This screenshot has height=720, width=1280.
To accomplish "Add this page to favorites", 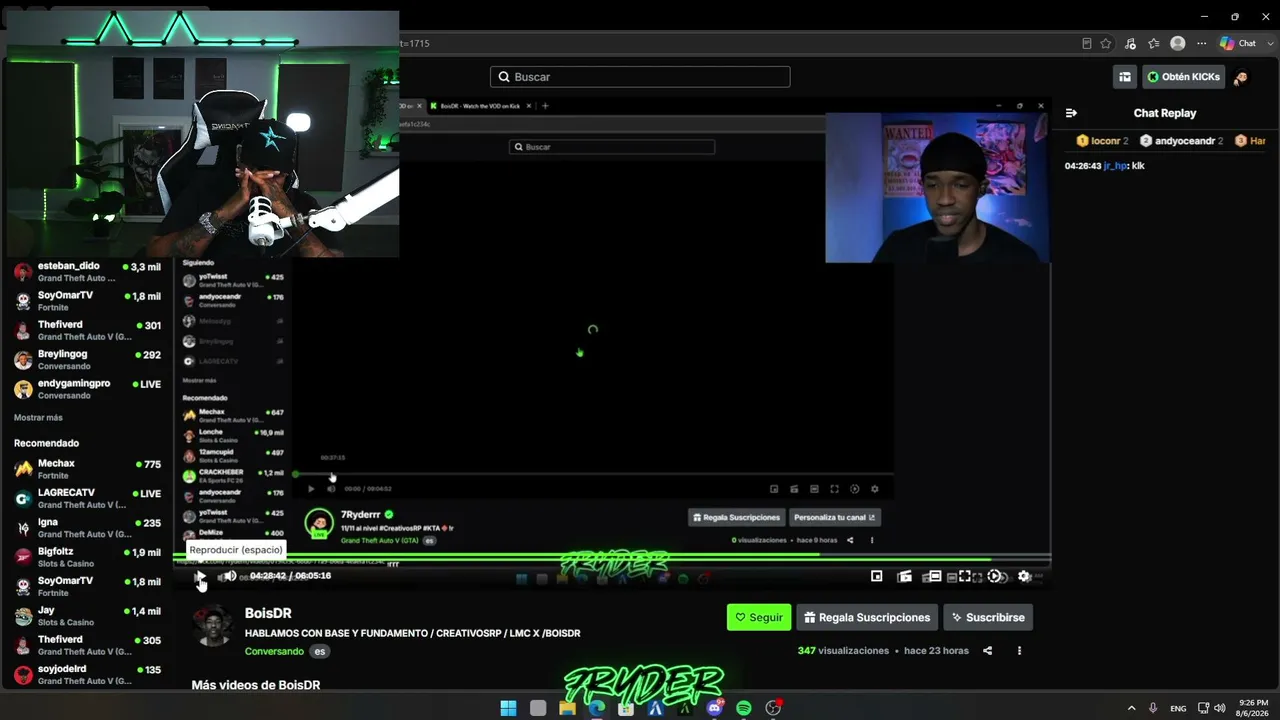I will [1106, 43].
